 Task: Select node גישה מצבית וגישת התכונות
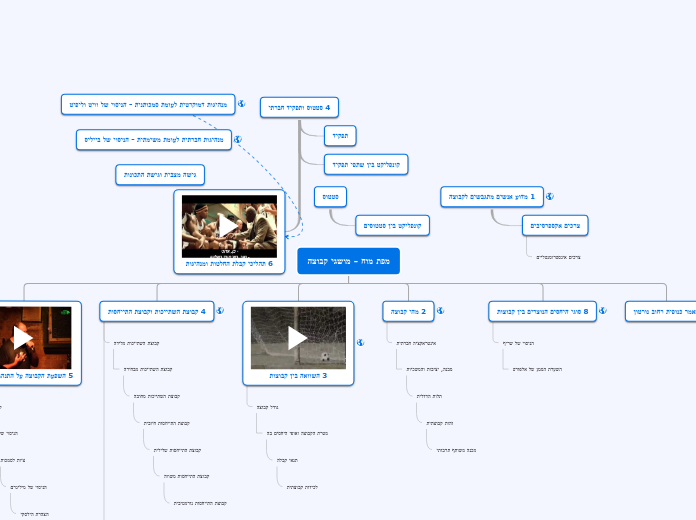[x=160, y=175]
